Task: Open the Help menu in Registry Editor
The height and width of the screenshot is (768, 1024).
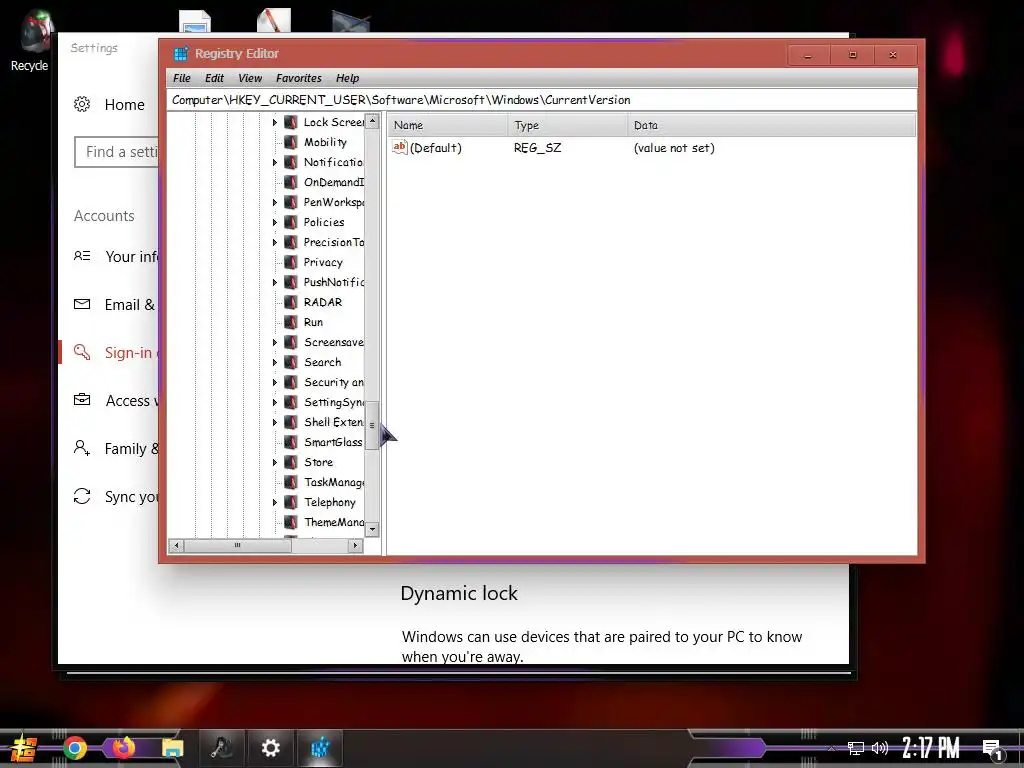Action: pyautogui.click(x=347, y=78)
